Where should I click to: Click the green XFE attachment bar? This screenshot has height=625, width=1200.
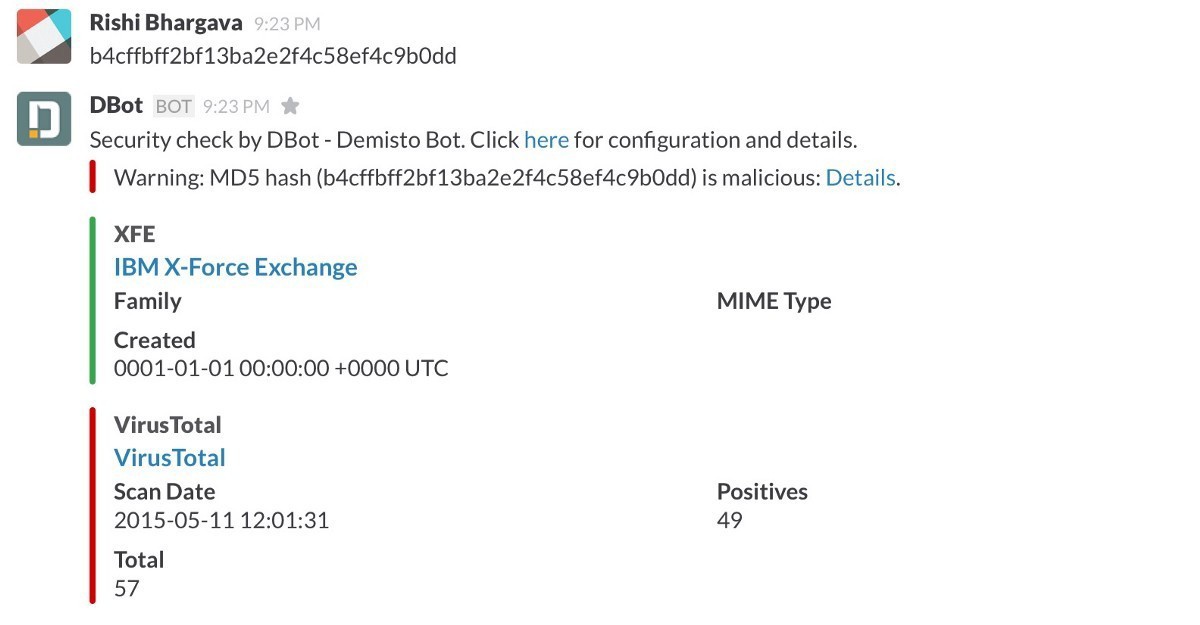click(x=92, y=300)
